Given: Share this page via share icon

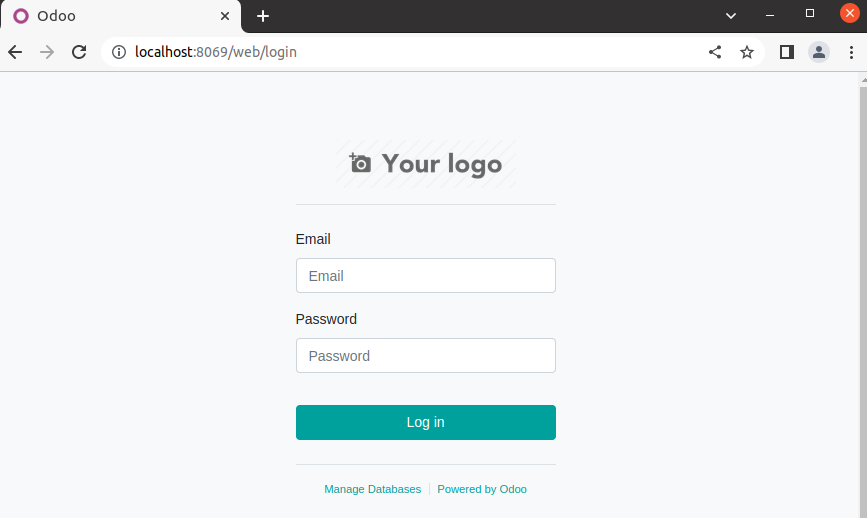Looking at the screenshot, I should pyautogui.click(x=715, y=52).
